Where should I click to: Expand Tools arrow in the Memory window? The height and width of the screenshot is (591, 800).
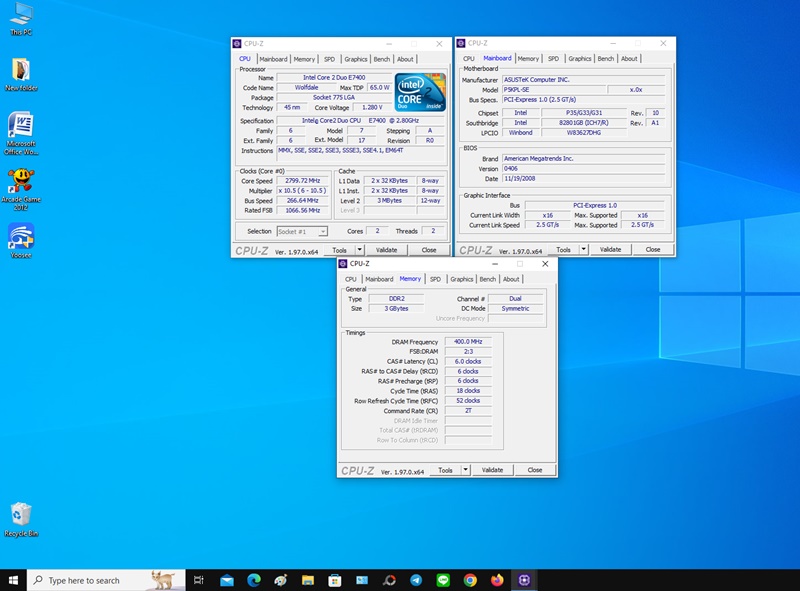(465, 470)
